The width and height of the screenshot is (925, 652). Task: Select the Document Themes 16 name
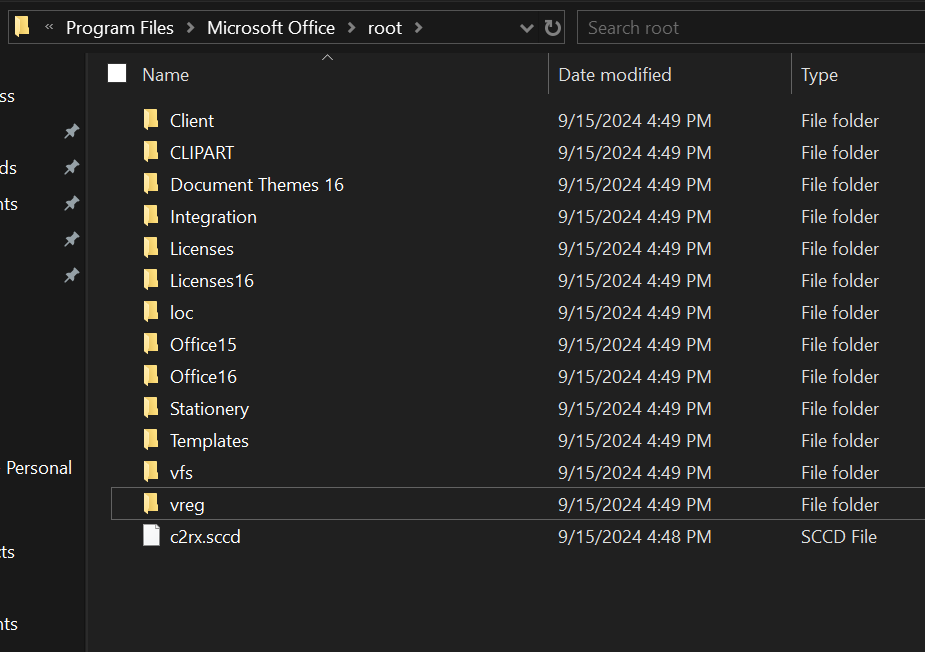pyautogui.click(x=257, y=185)
